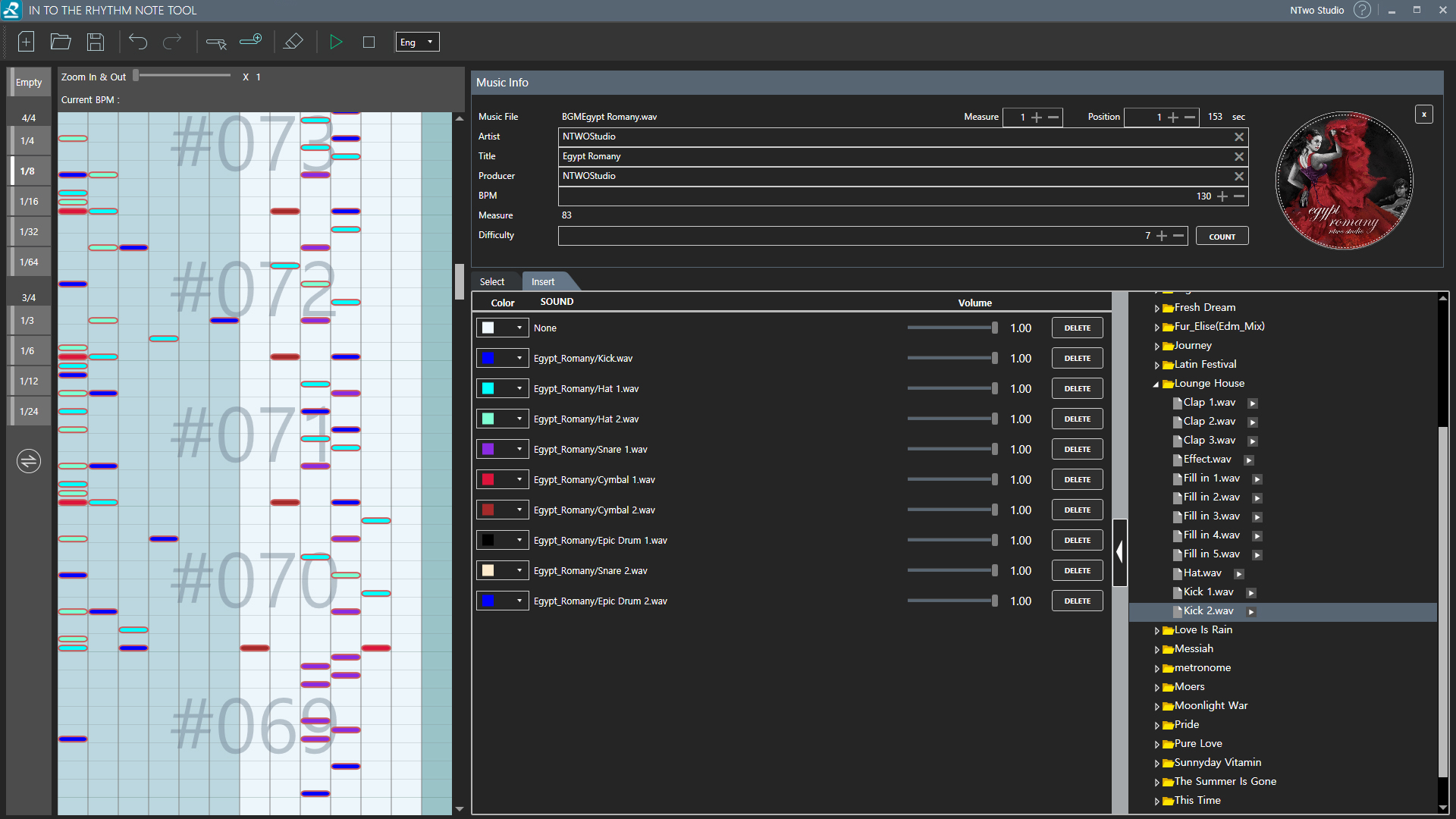Click the swap arrows circle icon

coord(29,460)
